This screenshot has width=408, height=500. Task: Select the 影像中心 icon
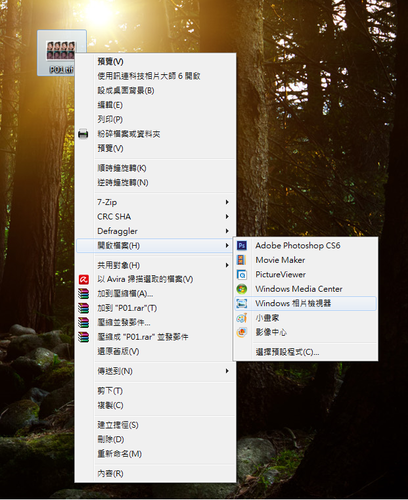[242, 332]
